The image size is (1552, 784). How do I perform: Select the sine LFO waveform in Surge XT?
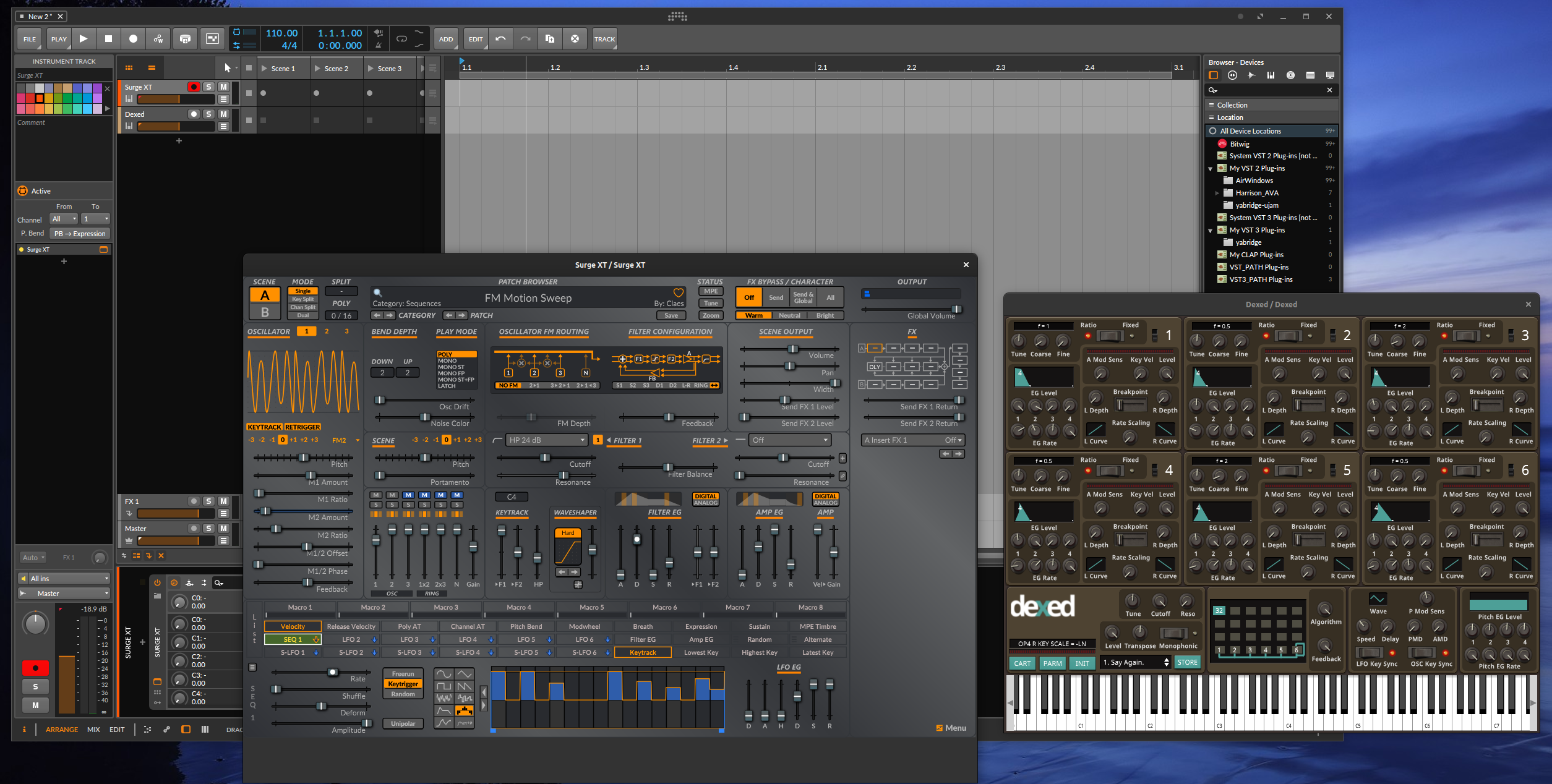pos(444,674)
